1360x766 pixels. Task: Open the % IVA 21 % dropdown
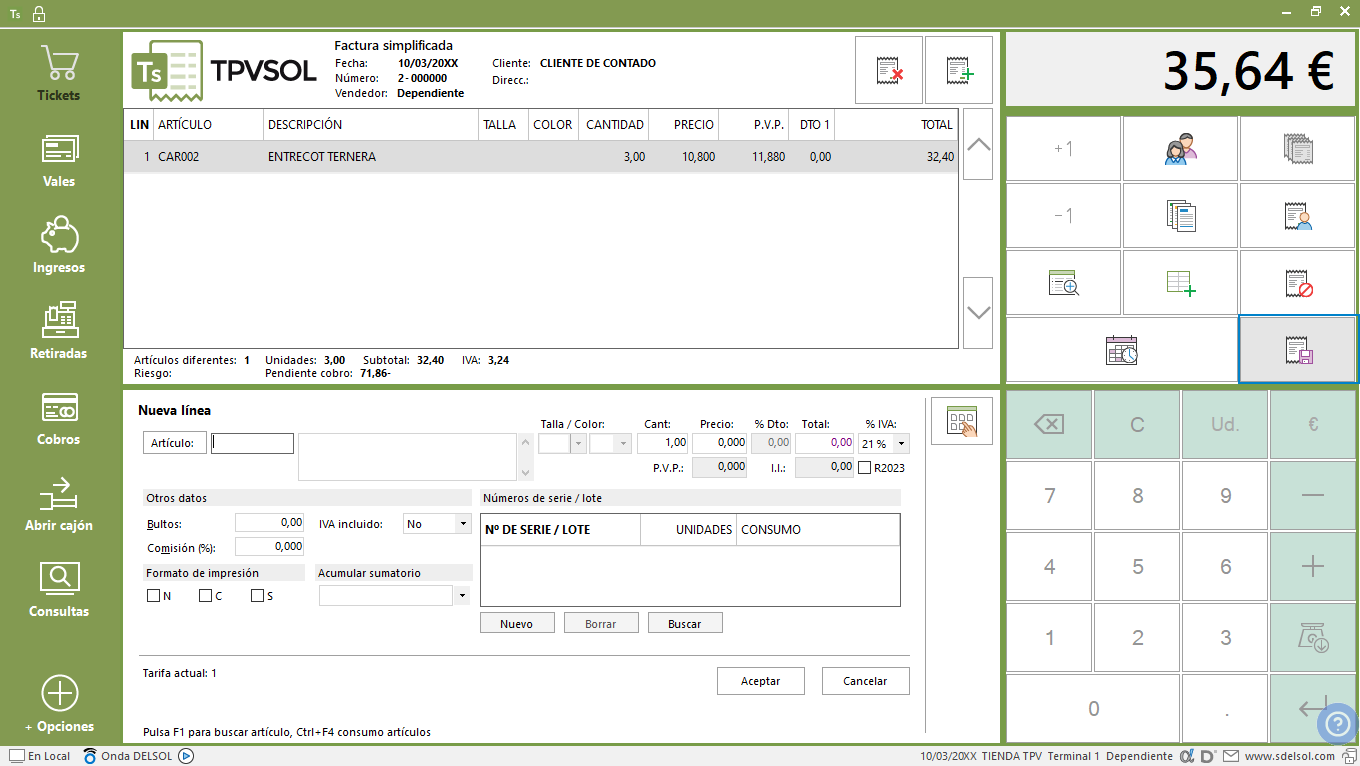902,444
